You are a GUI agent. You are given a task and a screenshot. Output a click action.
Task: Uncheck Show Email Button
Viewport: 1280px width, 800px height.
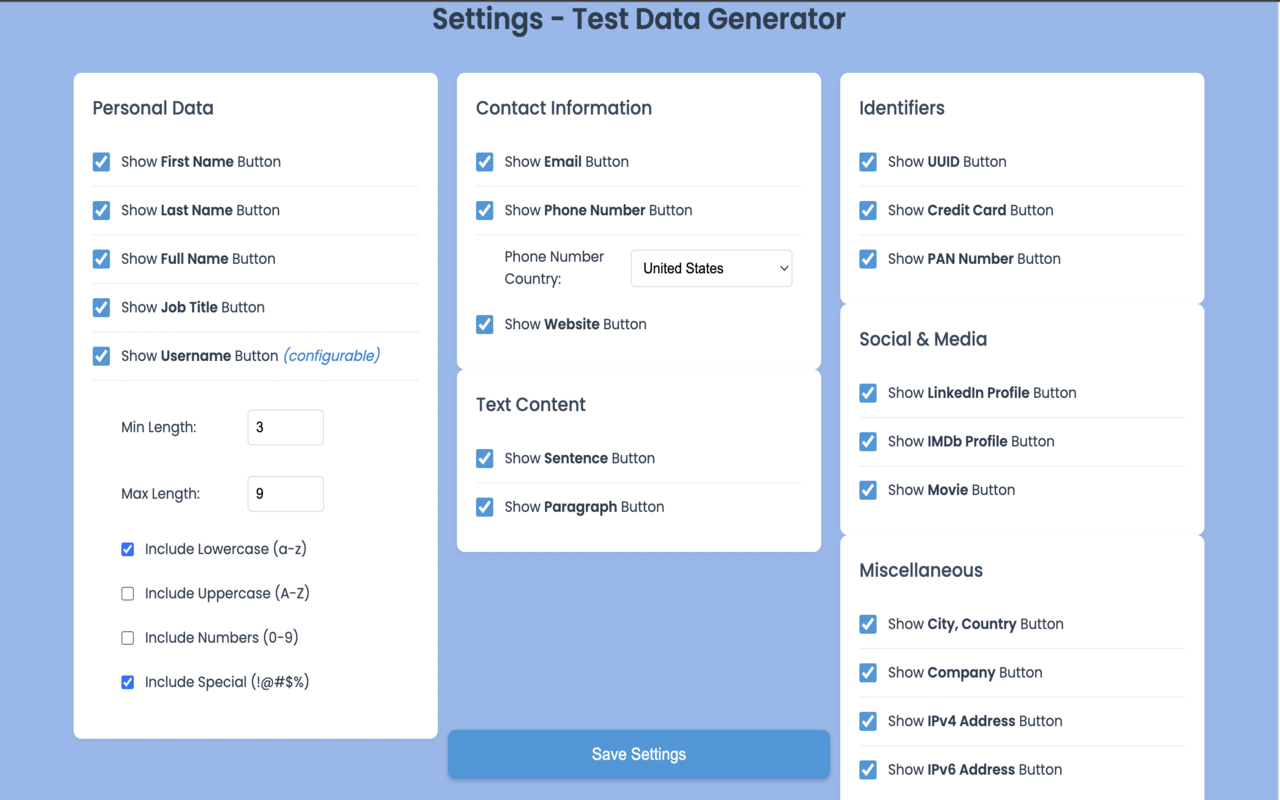tap(485, 161)
